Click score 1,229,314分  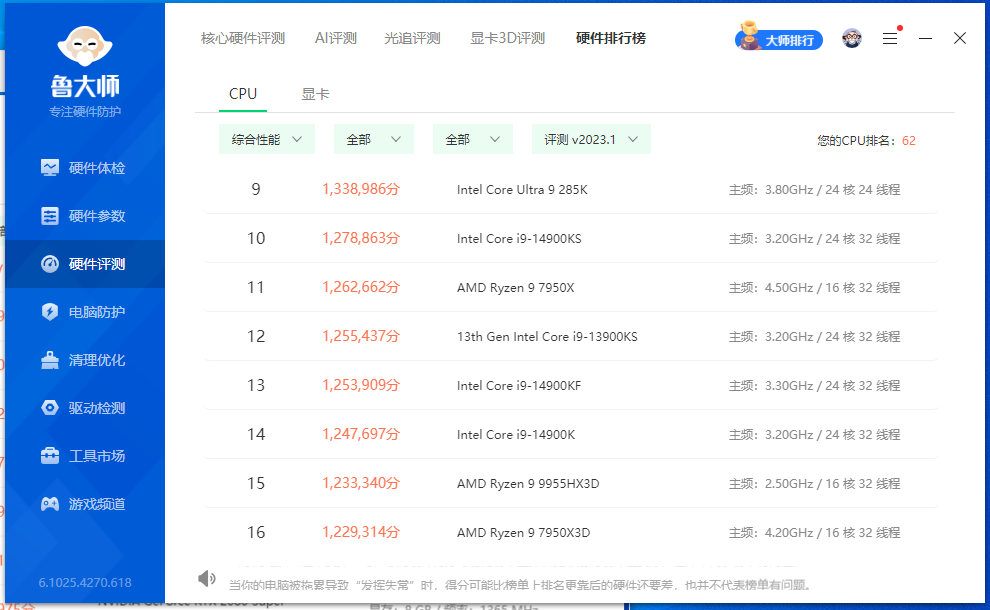[361, 532]
